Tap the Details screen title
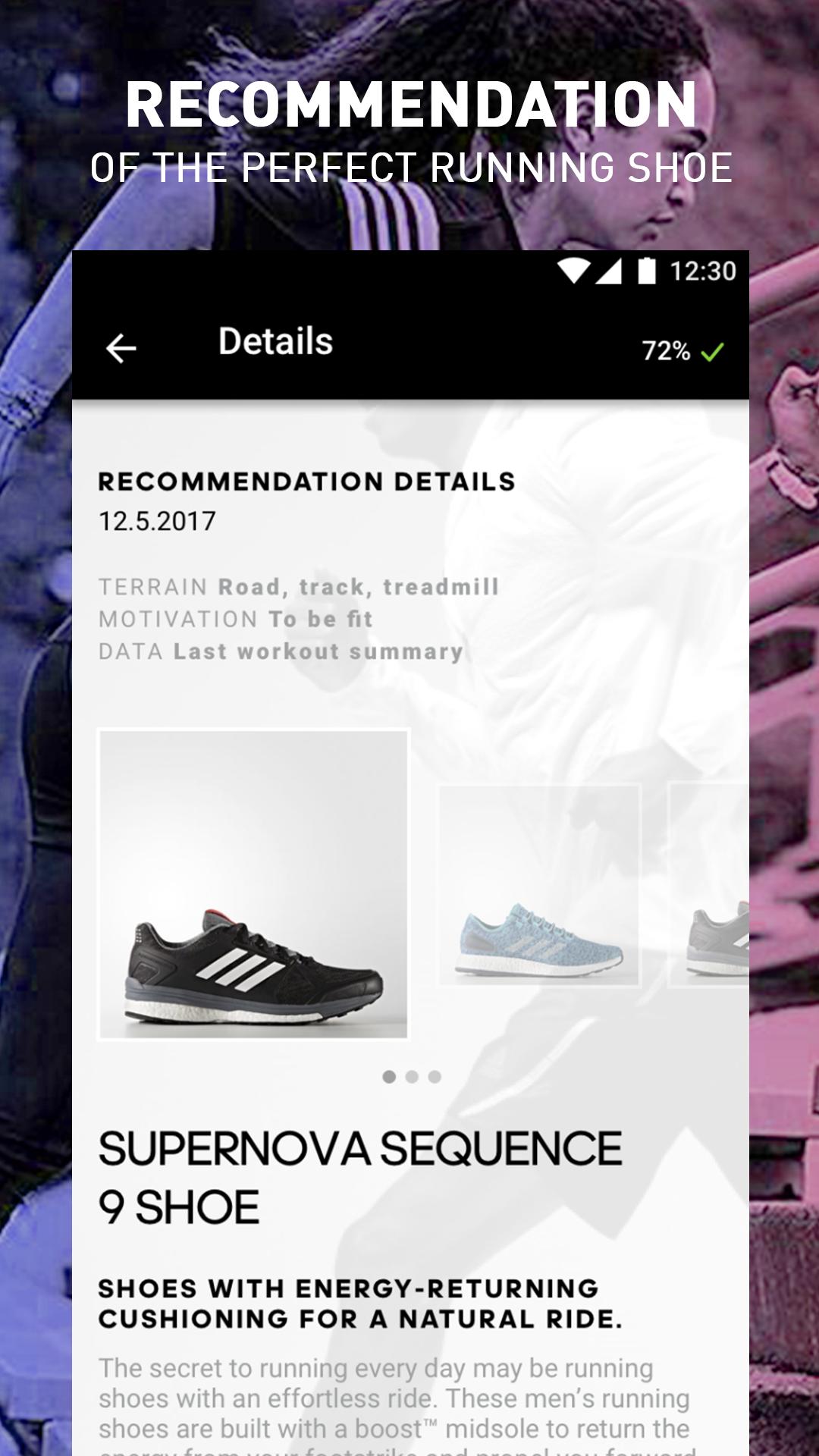Viewport: 819px width, 1456px height. 275,341
